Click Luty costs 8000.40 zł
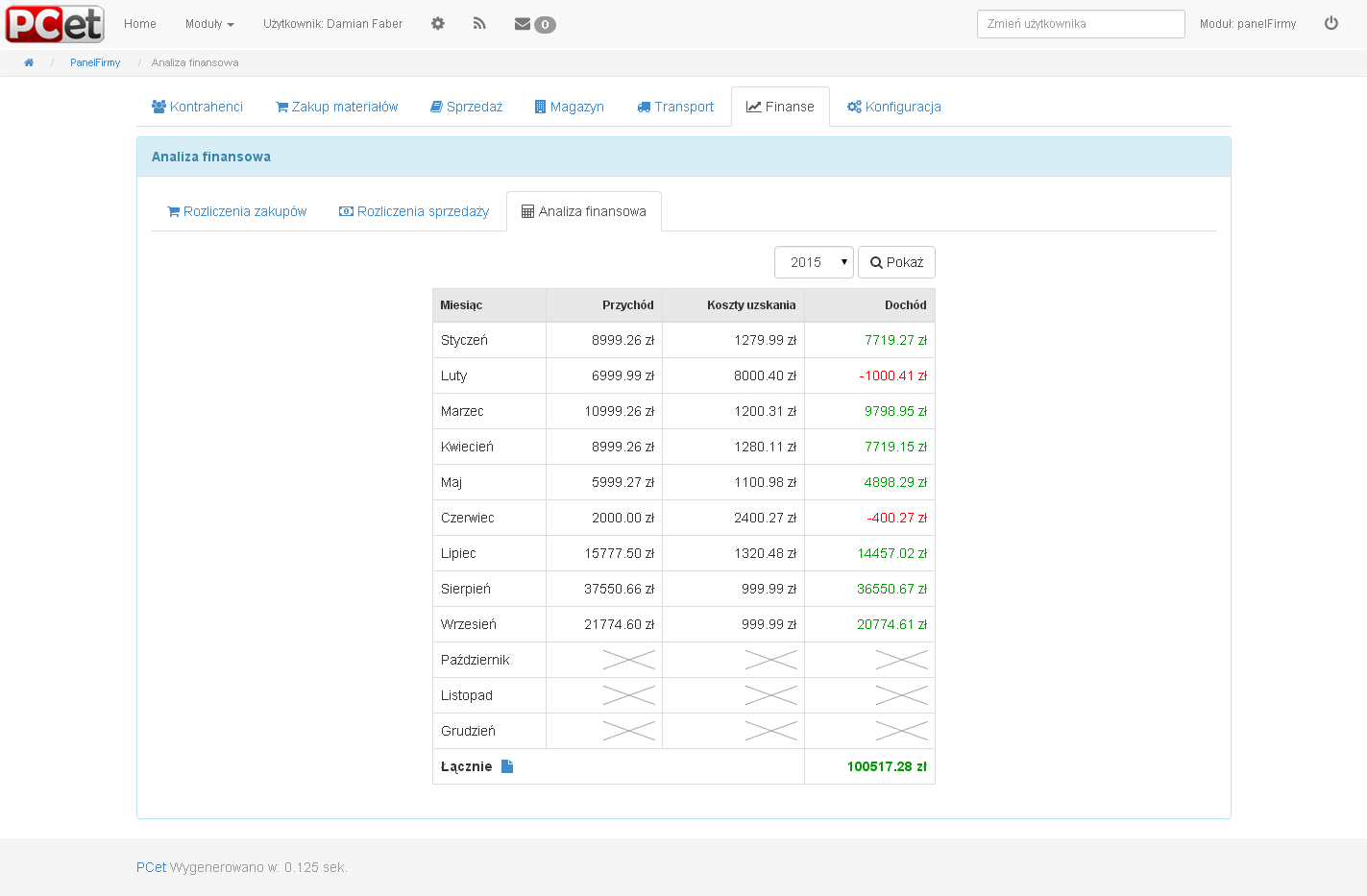Image resolution: width=1367 pixels, height=896 pixels. 766,375
